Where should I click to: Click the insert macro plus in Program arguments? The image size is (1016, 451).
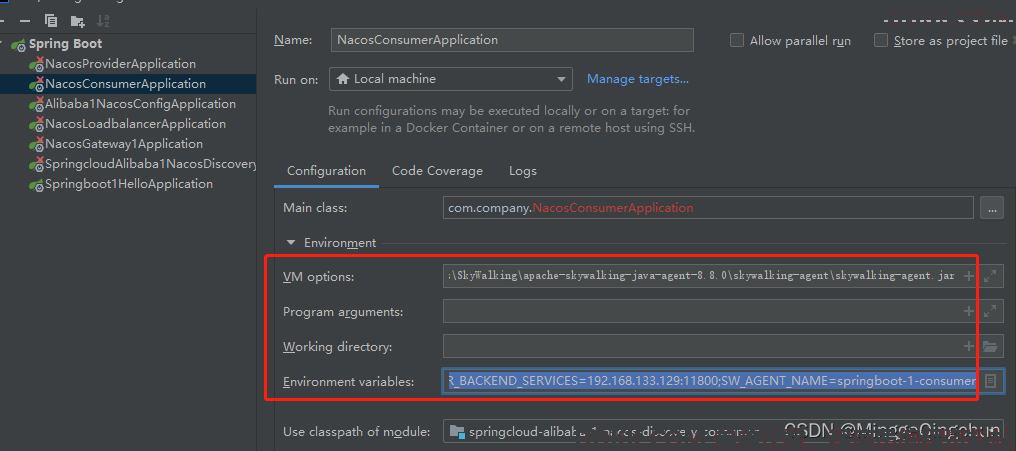[x=969, y=311]
